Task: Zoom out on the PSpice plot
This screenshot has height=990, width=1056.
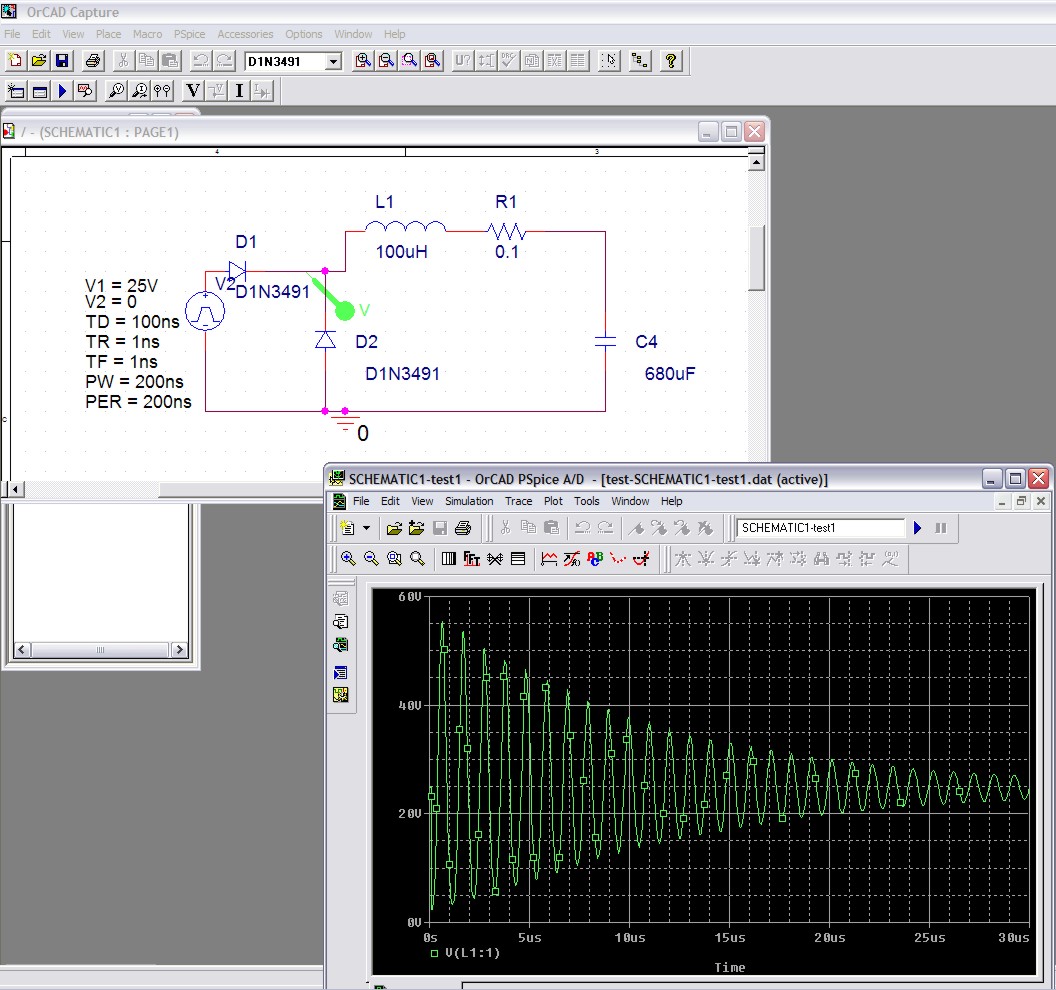Action: click(x=371, y=558)
